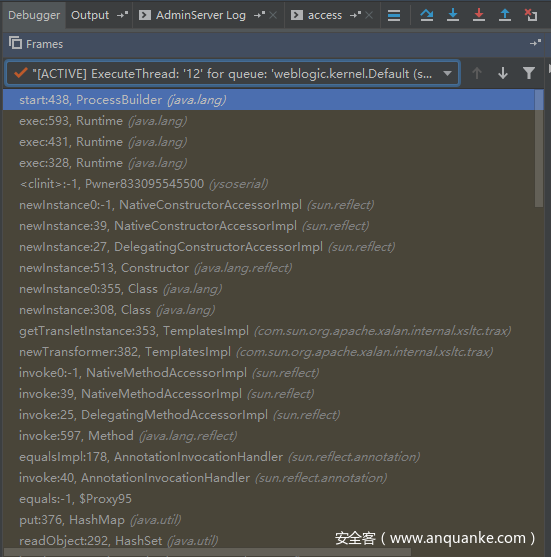This screenshot has width=551, height=557.
Task: Open the access log tab
Action: (x=325, y=15)
